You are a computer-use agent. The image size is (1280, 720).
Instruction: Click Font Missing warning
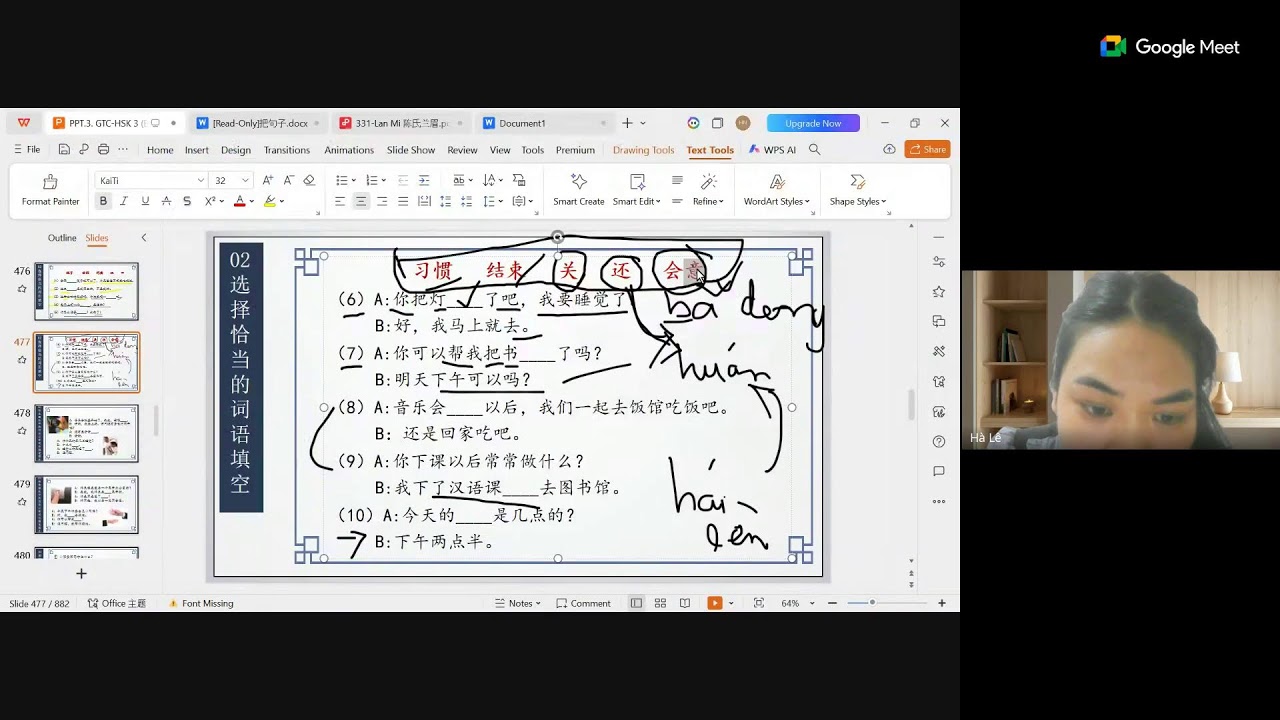point(201,603)
